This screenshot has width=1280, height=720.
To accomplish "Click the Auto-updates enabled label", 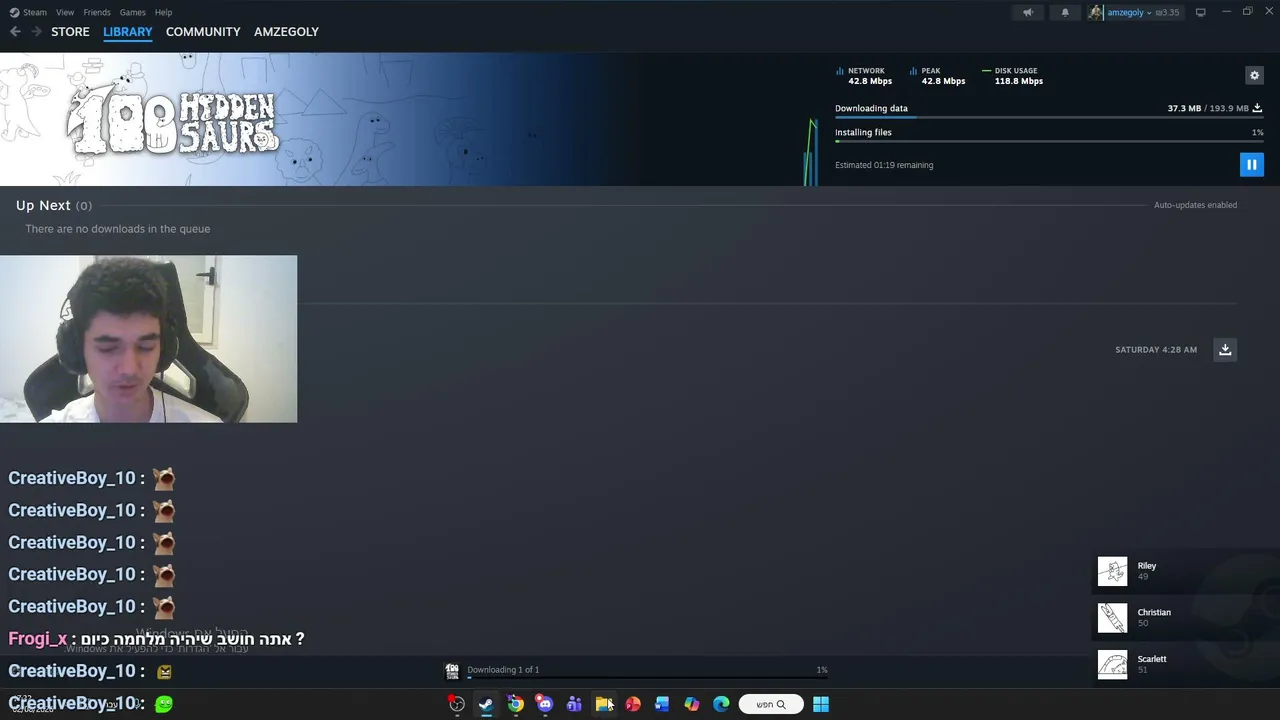I will (1195, 205).
